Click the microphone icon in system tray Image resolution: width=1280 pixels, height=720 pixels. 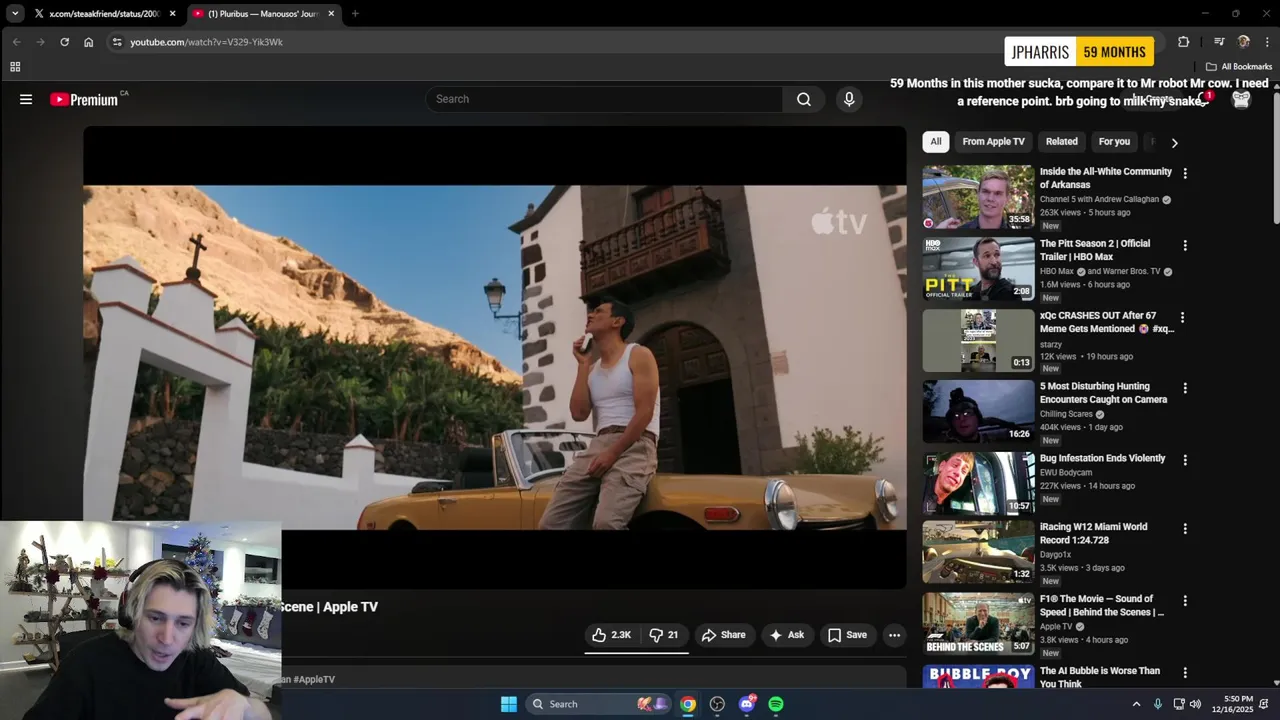point(1158,704)
